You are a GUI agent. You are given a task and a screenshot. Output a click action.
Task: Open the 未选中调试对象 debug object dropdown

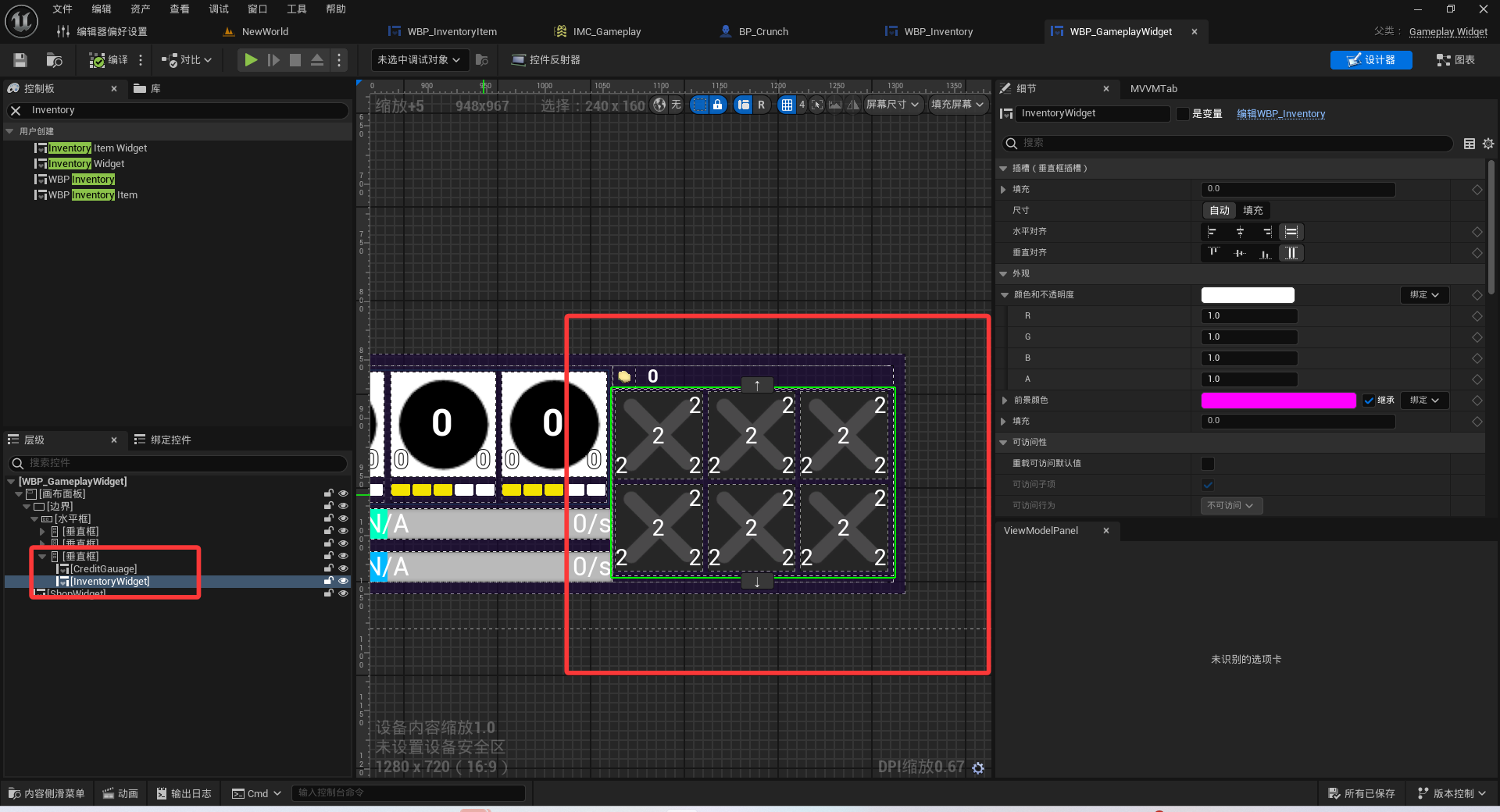coord(420,60)
